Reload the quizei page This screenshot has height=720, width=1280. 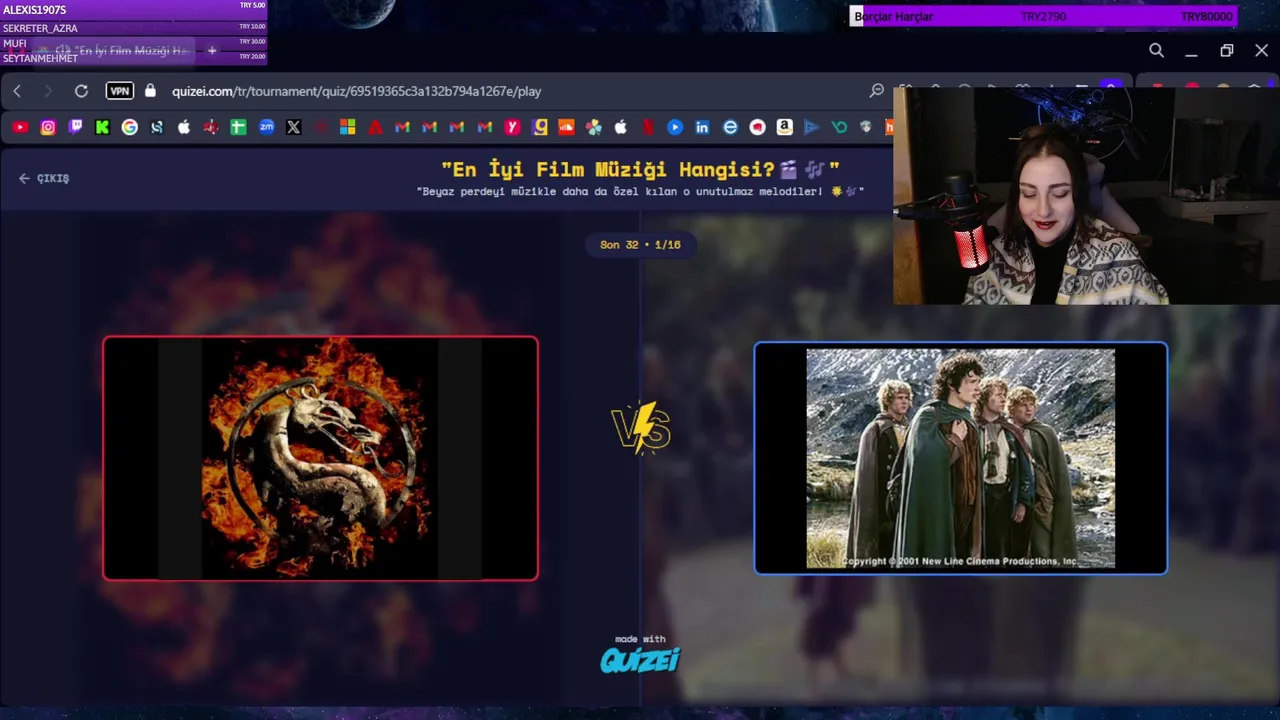81,91
